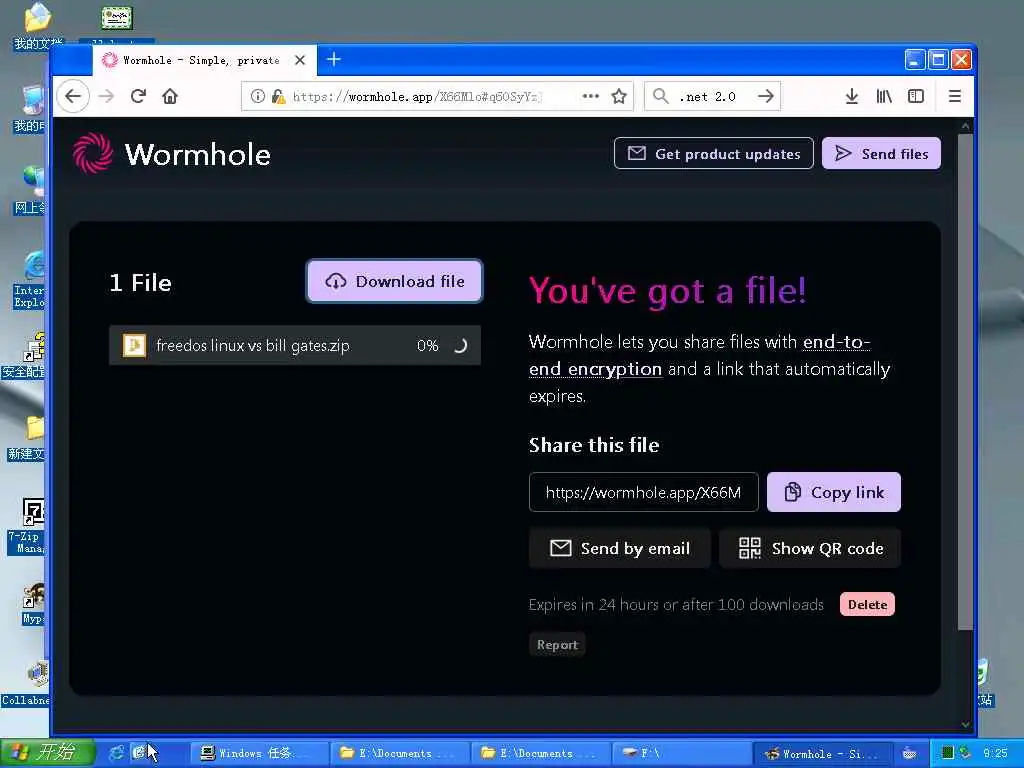
Task: Open a new browser tab
Action: 334,59
